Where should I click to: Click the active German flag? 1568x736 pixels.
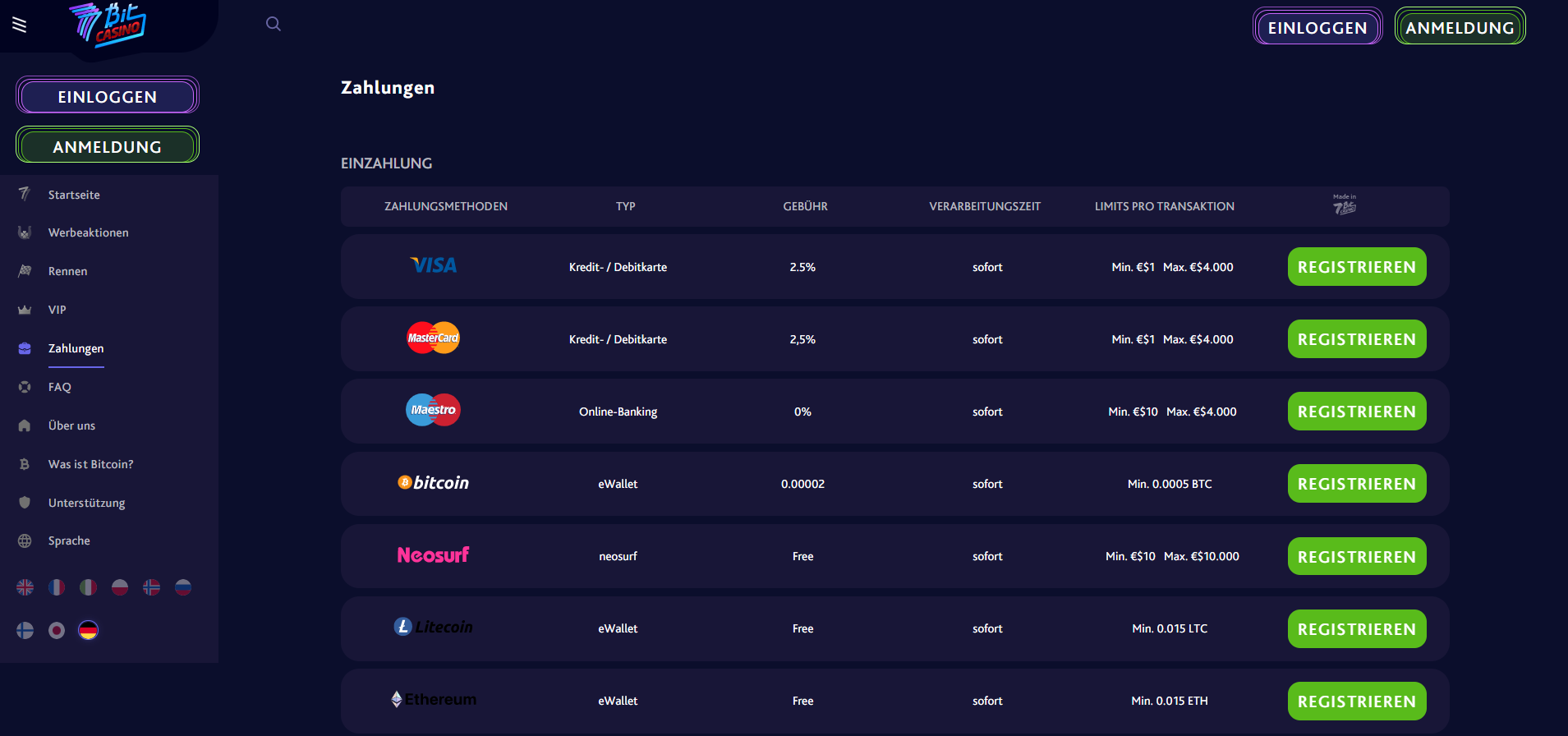click(x=88, y=630)
